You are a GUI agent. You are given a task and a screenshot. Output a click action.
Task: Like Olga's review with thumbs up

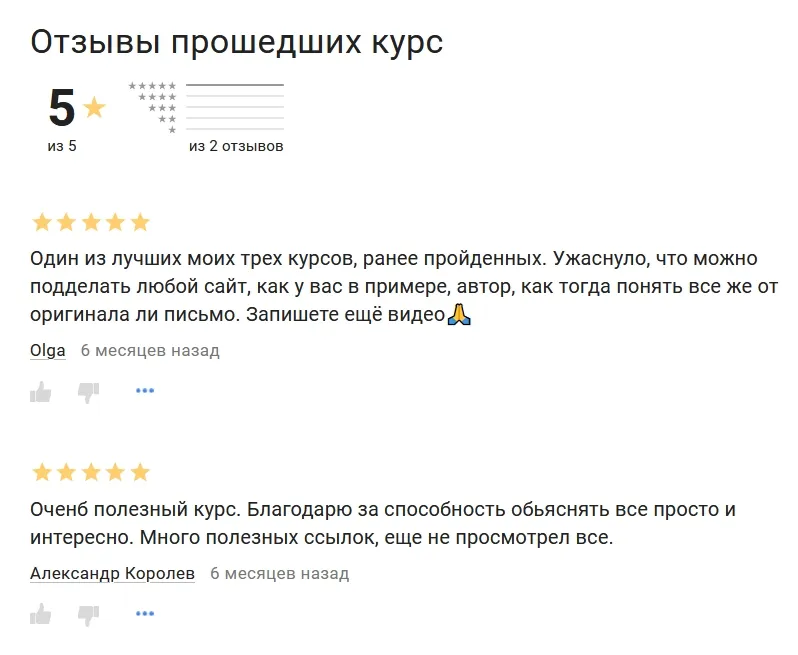41,391
